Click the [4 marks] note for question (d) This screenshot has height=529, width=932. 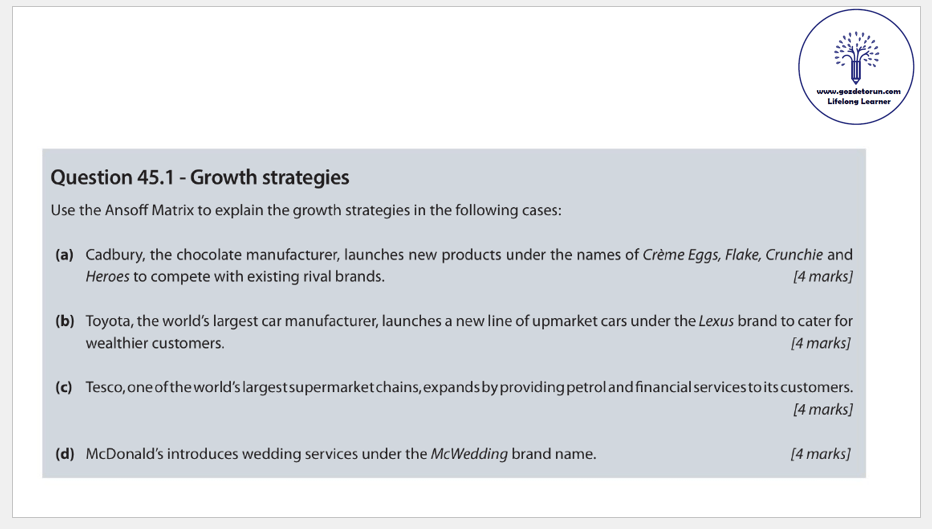pos(820,454)
